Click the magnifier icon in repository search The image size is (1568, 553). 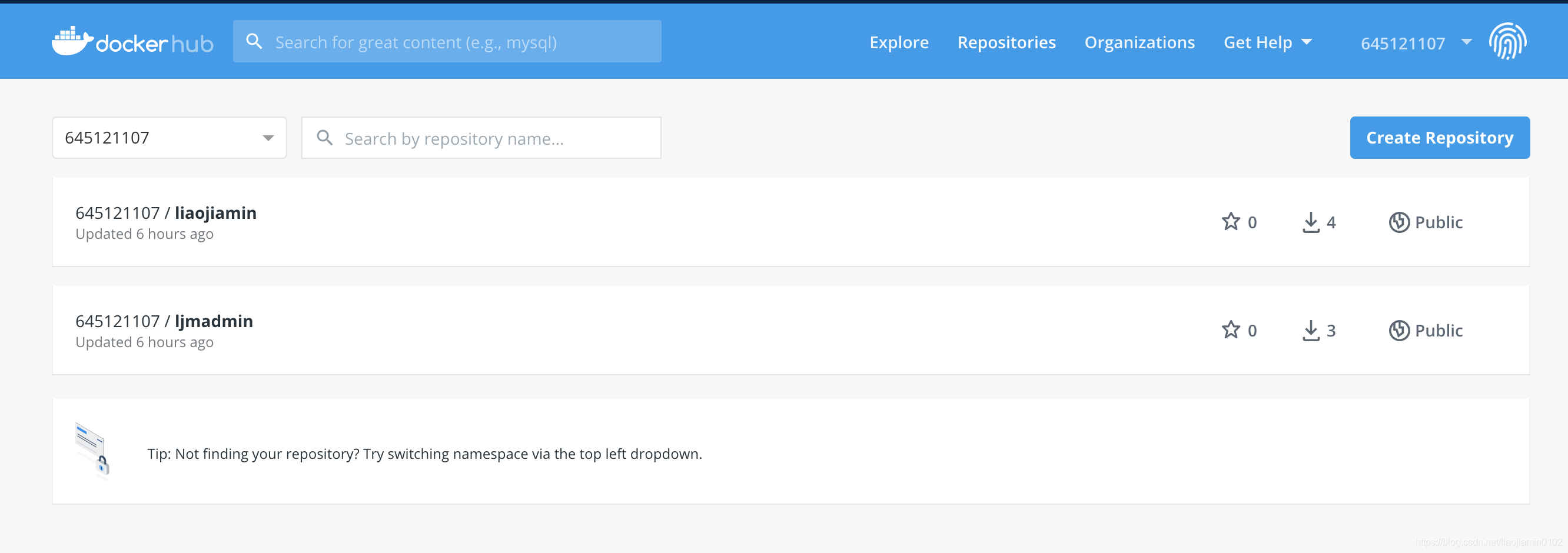coord(325,138)
